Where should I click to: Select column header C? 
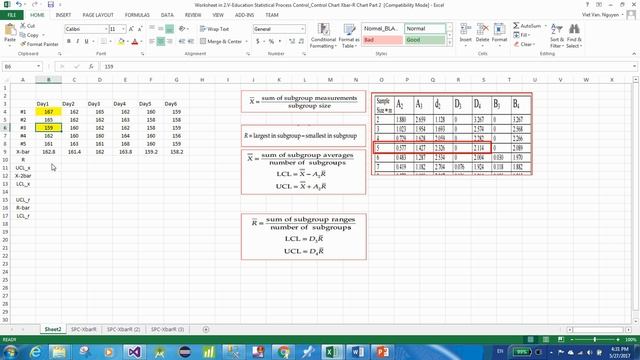coord(74,80)
